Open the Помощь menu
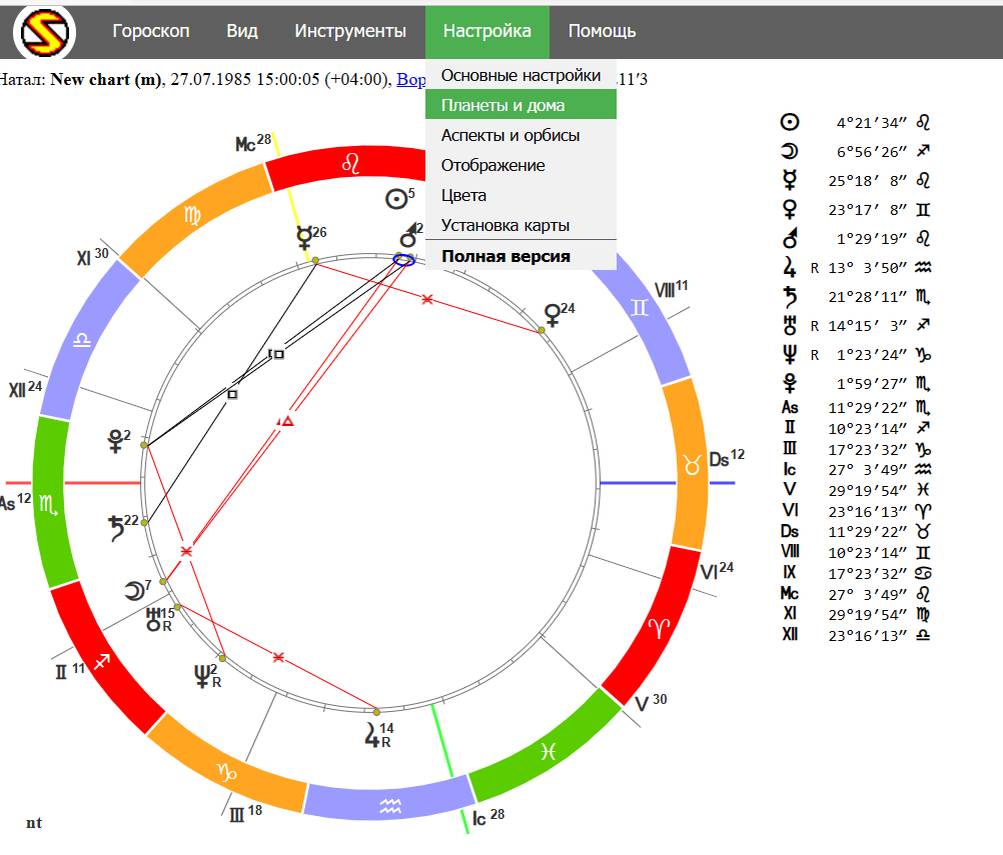This screenshot has height=855, width=1003. pos(602,31)
